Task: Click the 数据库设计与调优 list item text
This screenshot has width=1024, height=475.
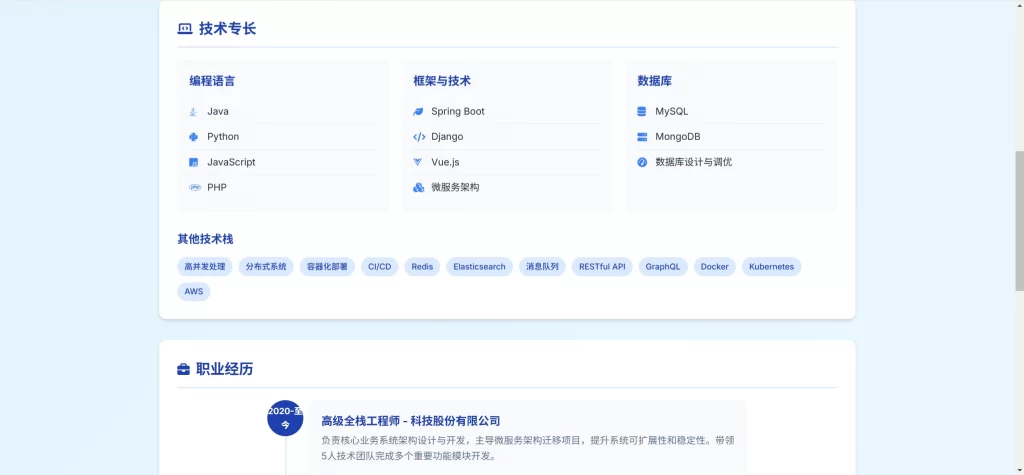Action: click(x=694, y=162)
